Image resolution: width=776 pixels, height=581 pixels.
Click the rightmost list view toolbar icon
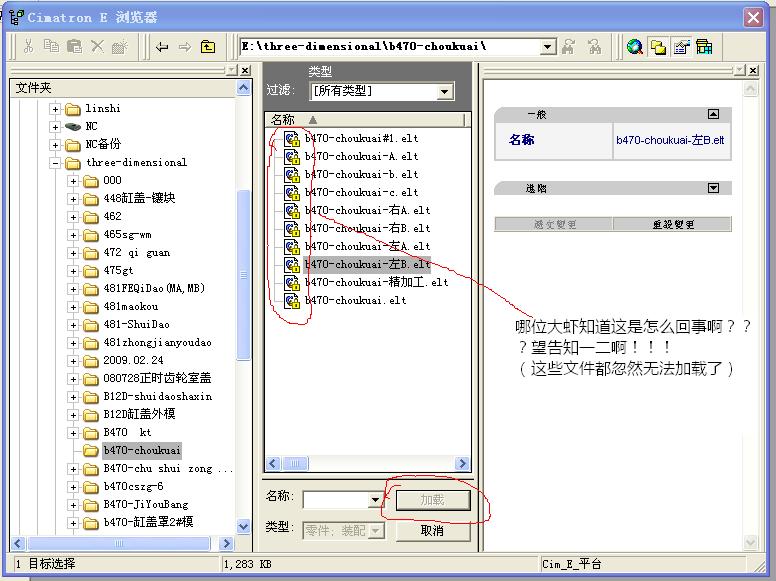point(704,47)
